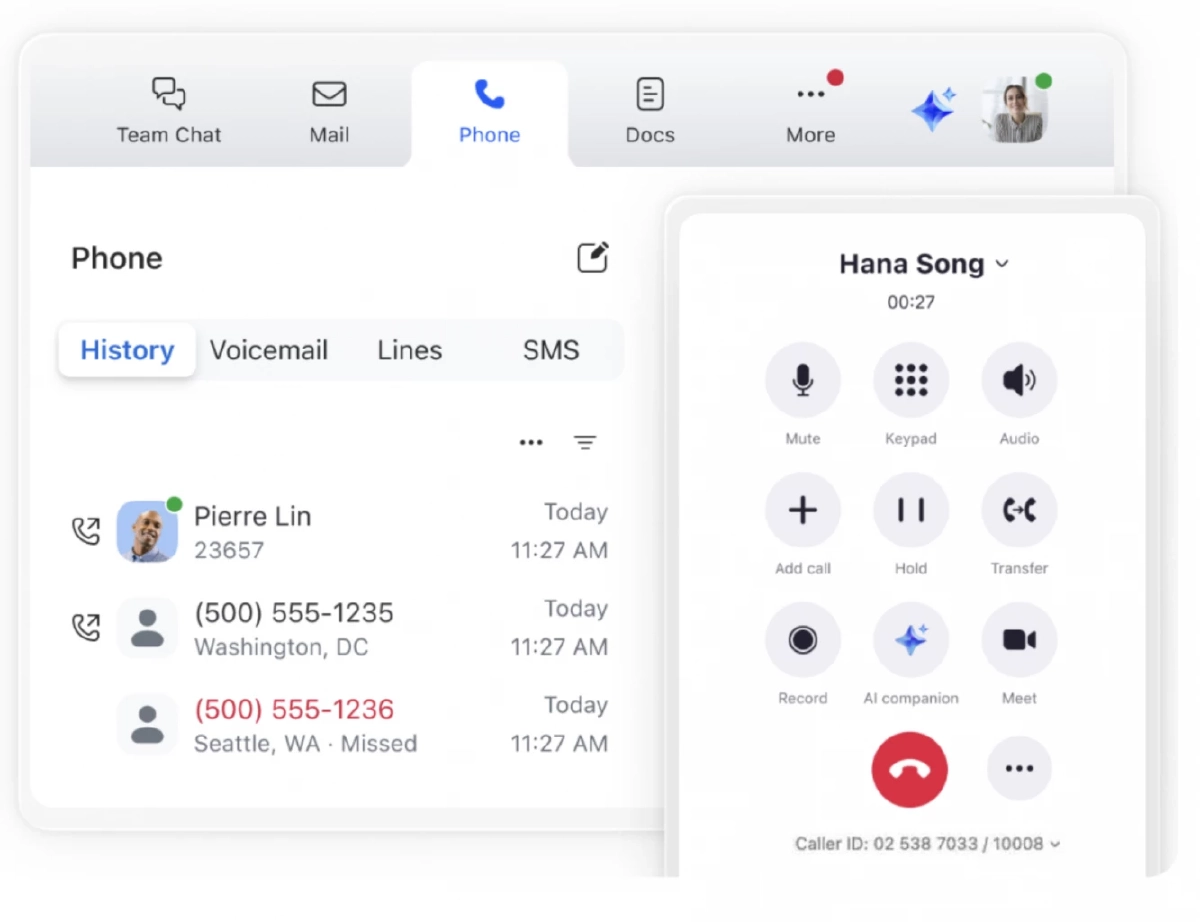Switch to the Voicemail tab
This screenshot has width=1200, height=922.
(270, 350)
